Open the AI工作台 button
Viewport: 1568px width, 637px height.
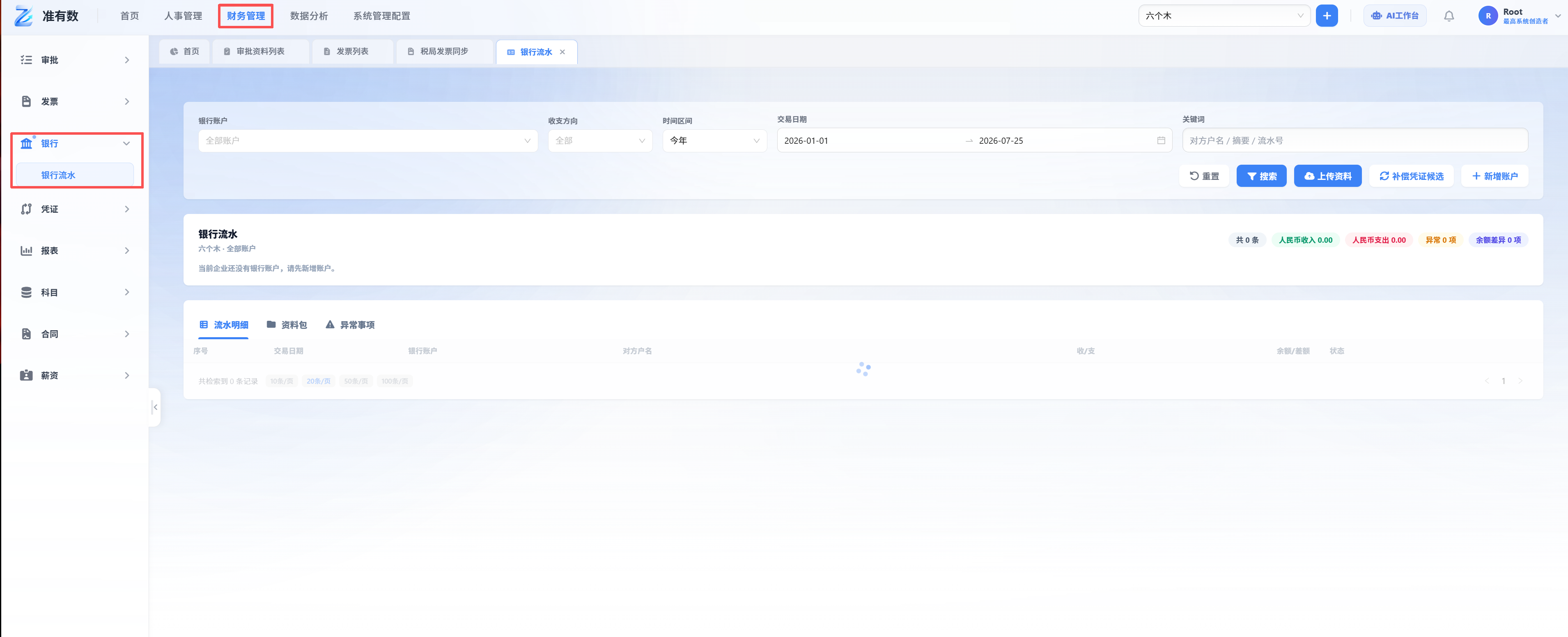1394,16
